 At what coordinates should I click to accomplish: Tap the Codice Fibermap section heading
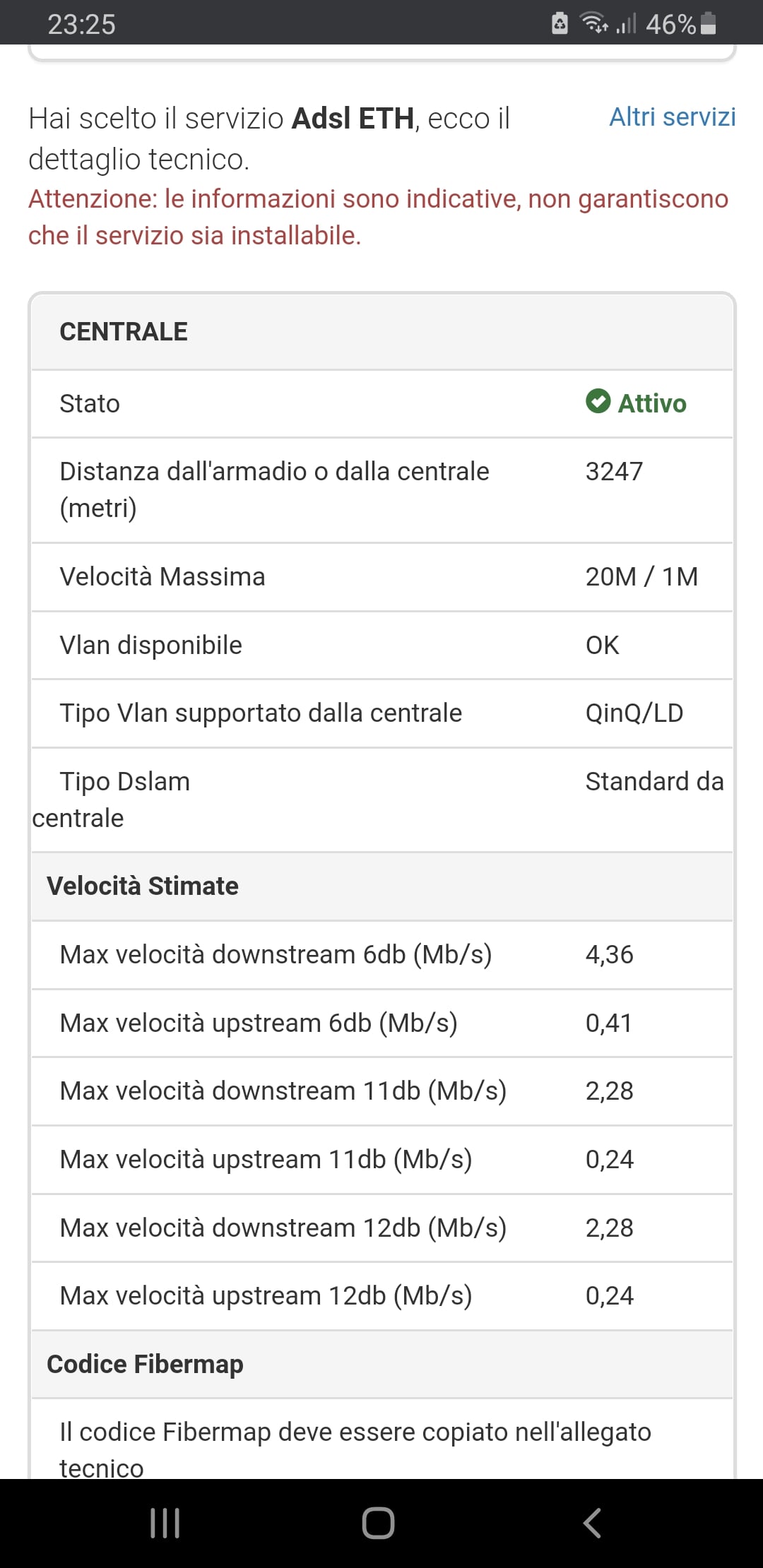pyautogui.click(x=145, y=1365)
